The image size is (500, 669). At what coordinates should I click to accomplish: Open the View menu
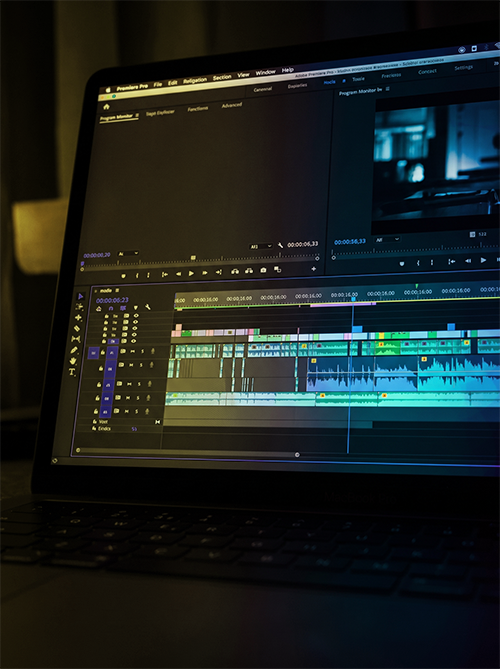point(243,75)
